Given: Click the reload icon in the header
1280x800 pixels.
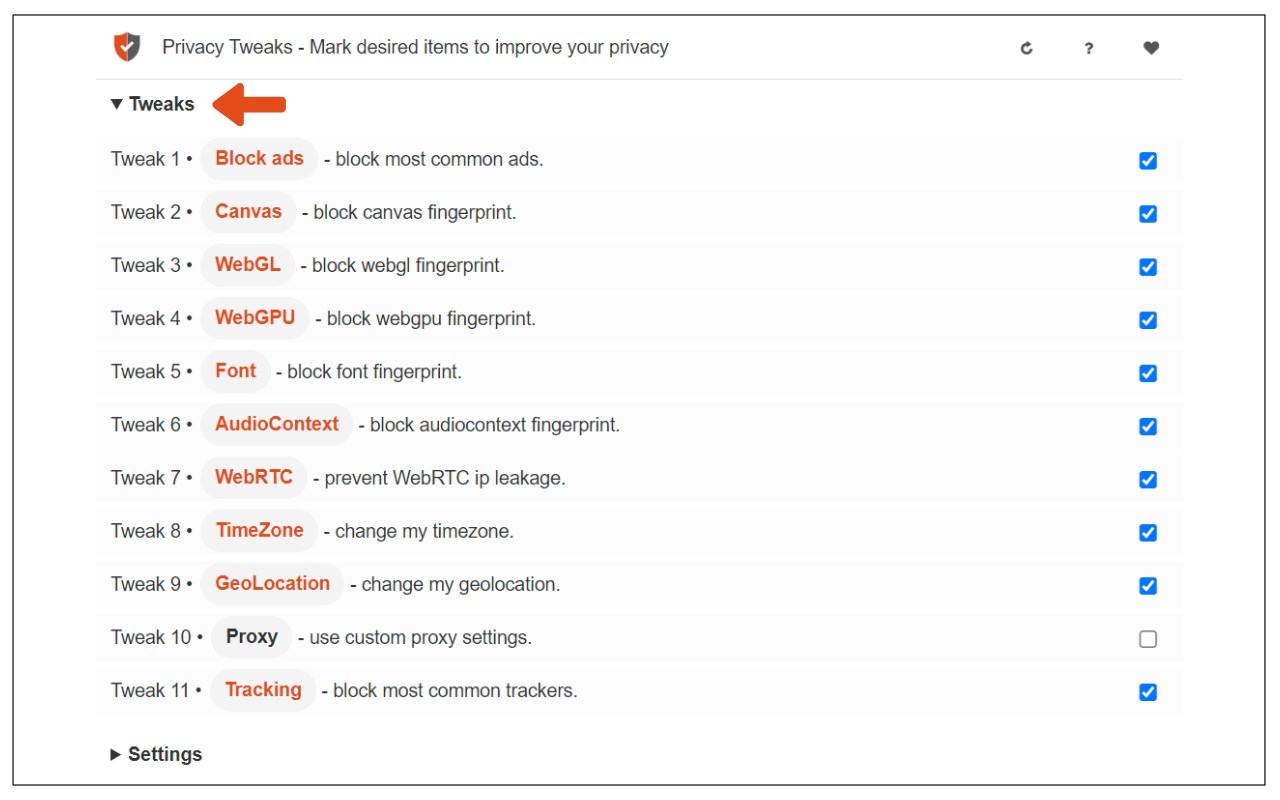Looking at the screenshot, I should tap(1026, 48).
